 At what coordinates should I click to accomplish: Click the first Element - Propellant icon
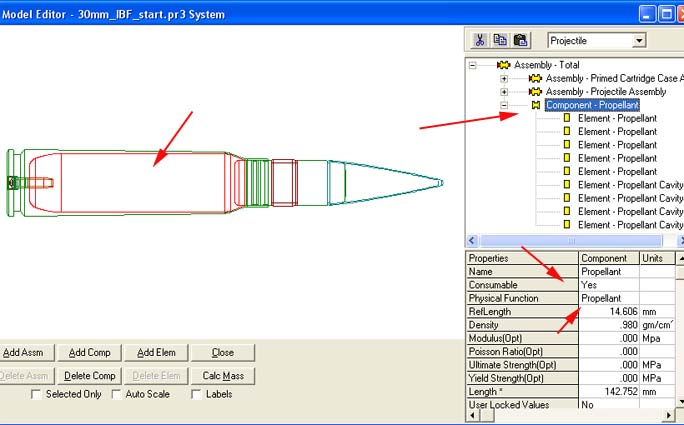[566, 118]
